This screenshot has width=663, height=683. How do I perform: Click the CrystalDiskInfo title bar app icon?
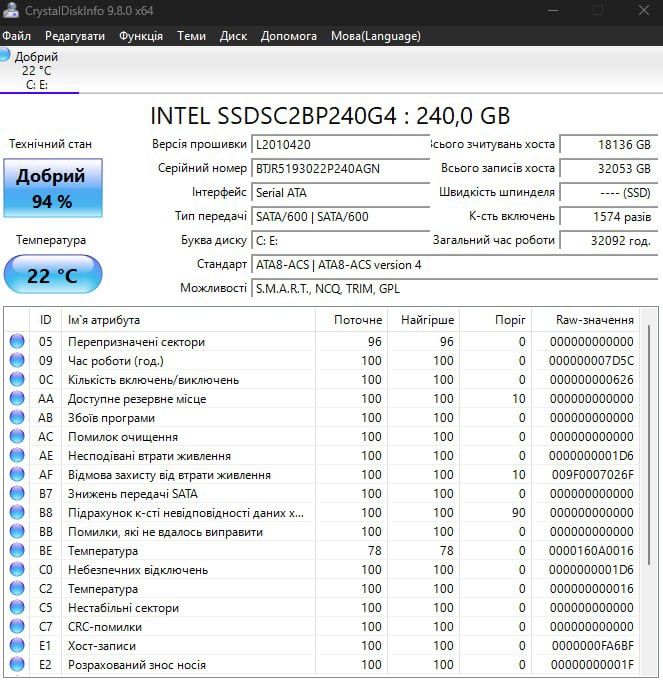(10, 10)
